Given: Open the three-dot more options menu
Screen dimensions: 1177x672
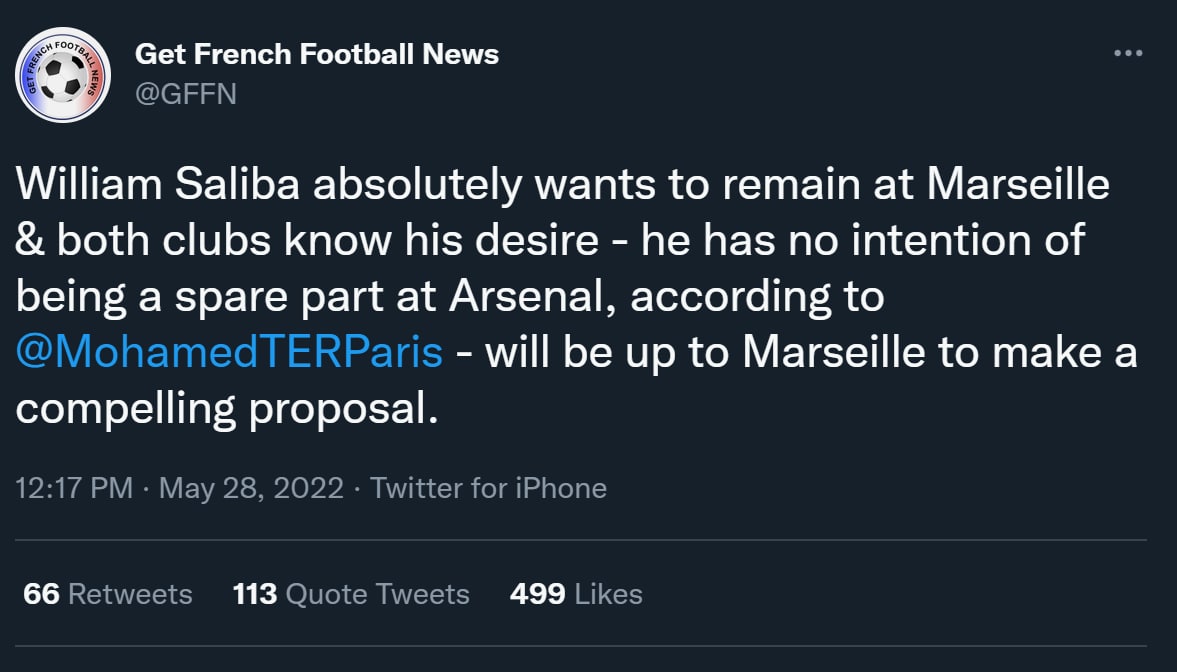Looking at the screenshot, I should [x=1127, y=54].
